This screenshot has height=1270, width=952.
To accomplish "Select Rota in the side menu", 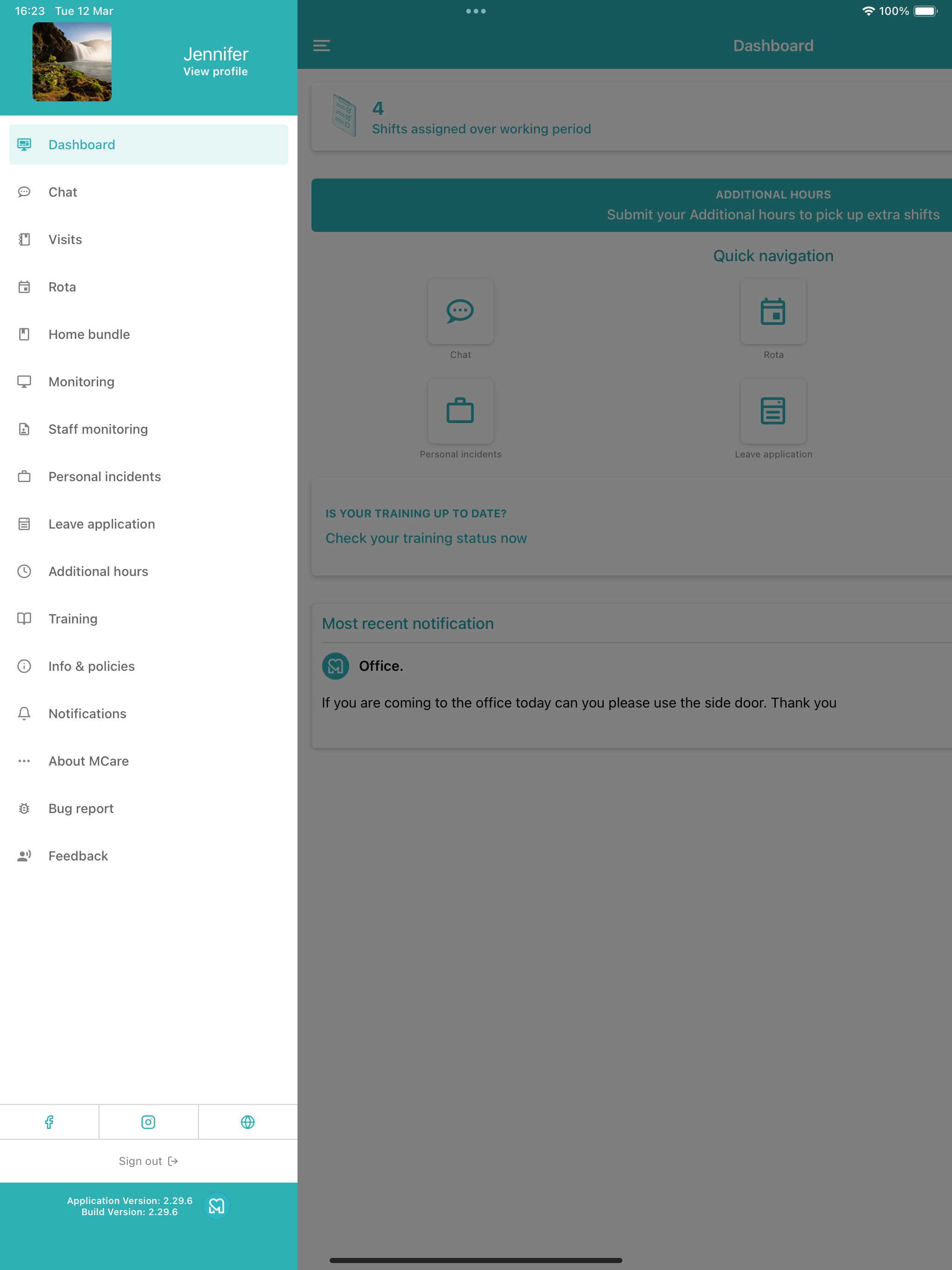I will [149, 286].
